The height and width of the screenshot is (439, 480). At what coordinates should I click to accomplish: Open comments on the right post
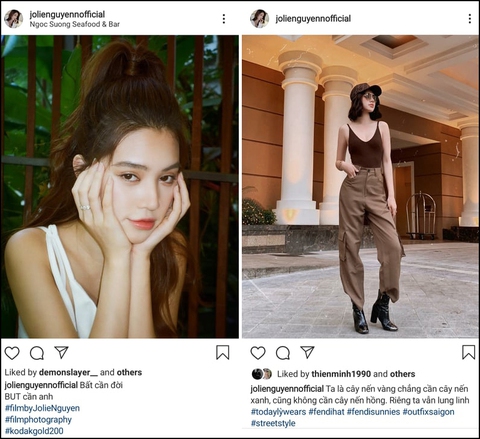(283, 353)
